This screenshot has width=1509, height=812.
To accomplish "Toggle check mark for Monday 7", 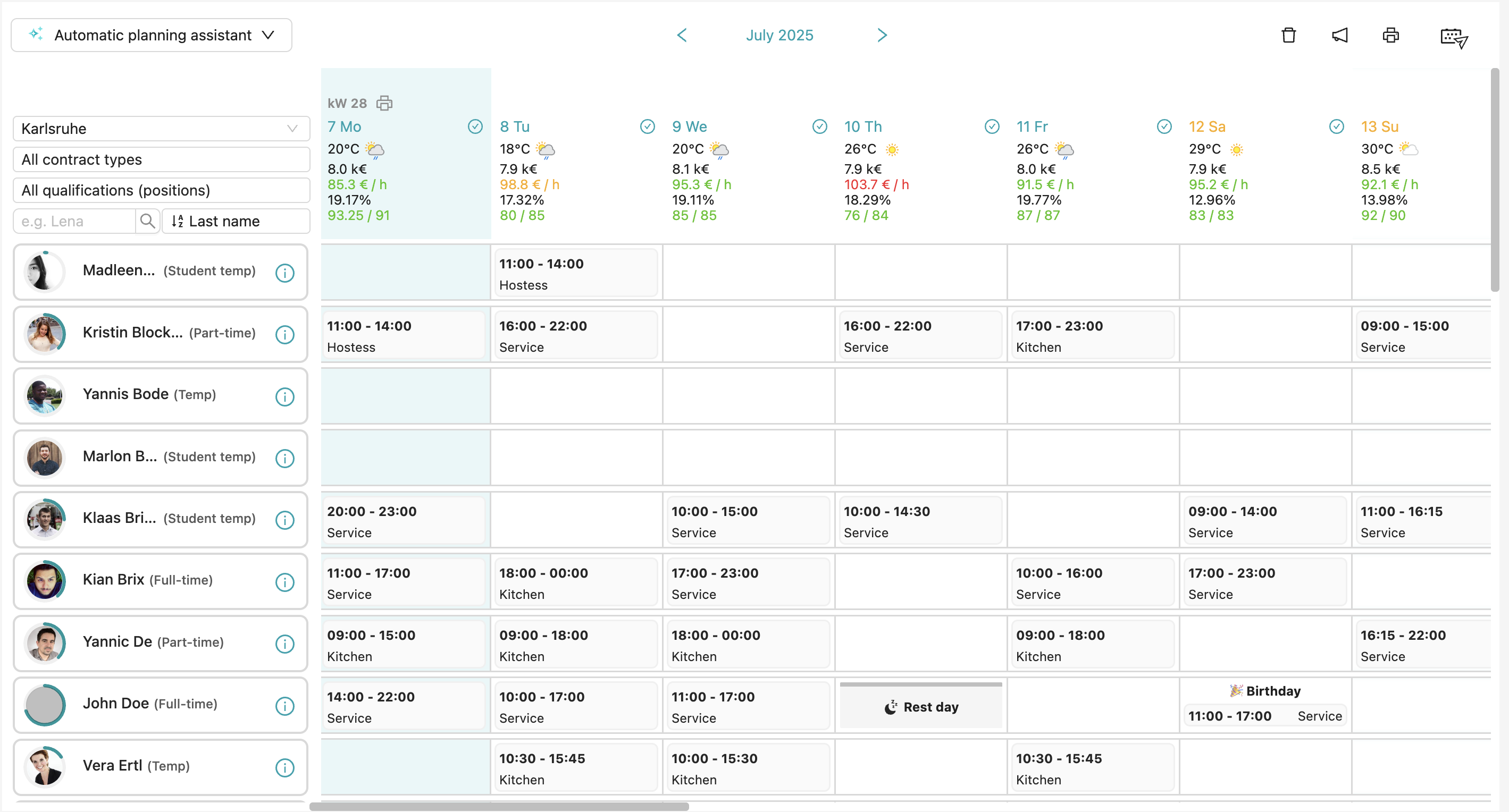I will coord(475,126).
